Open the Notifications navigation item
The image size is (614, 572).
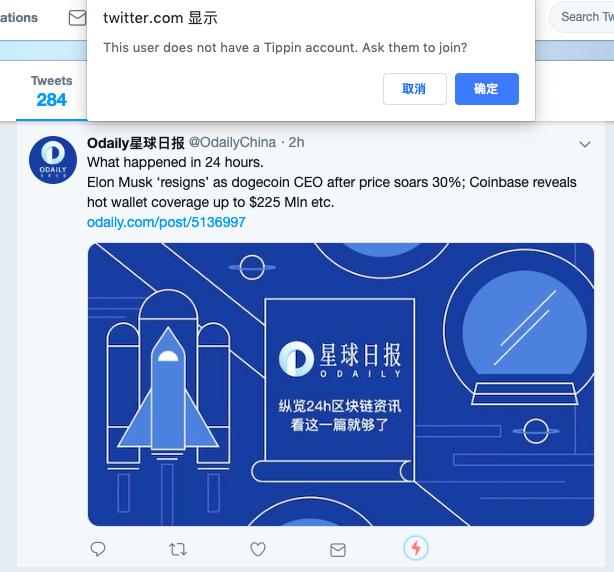tap(19, 18)
